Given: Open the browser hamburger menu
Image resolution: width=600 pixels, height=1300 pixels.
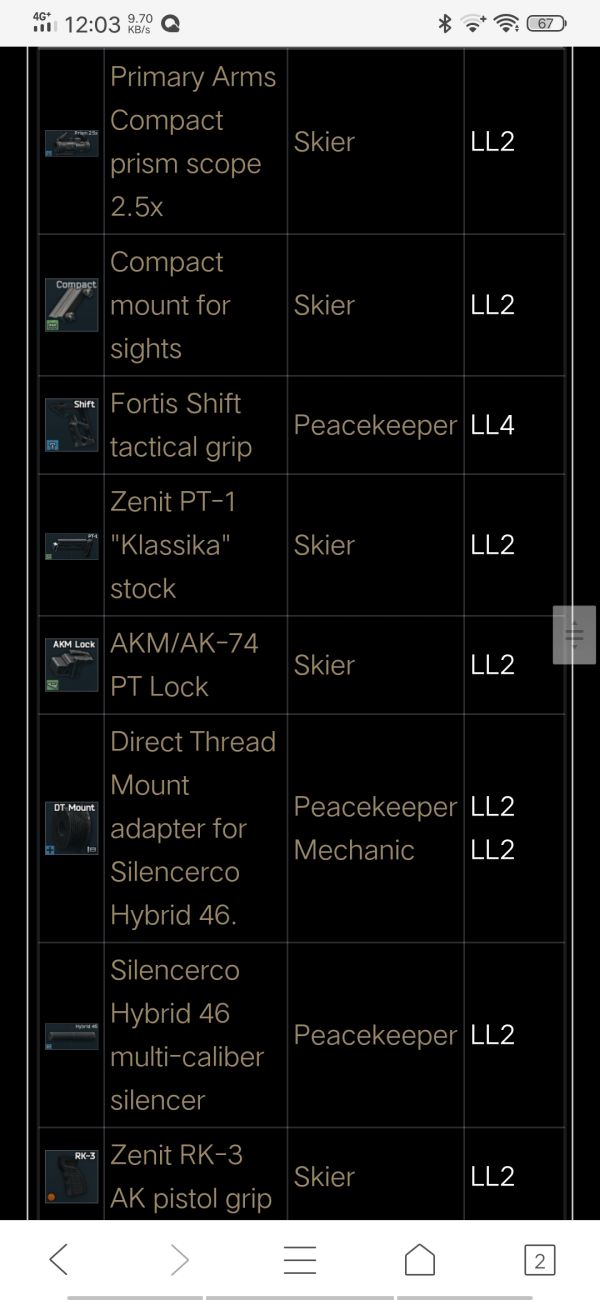Looking at the screenshot, I should click(x=300, y=1260).
